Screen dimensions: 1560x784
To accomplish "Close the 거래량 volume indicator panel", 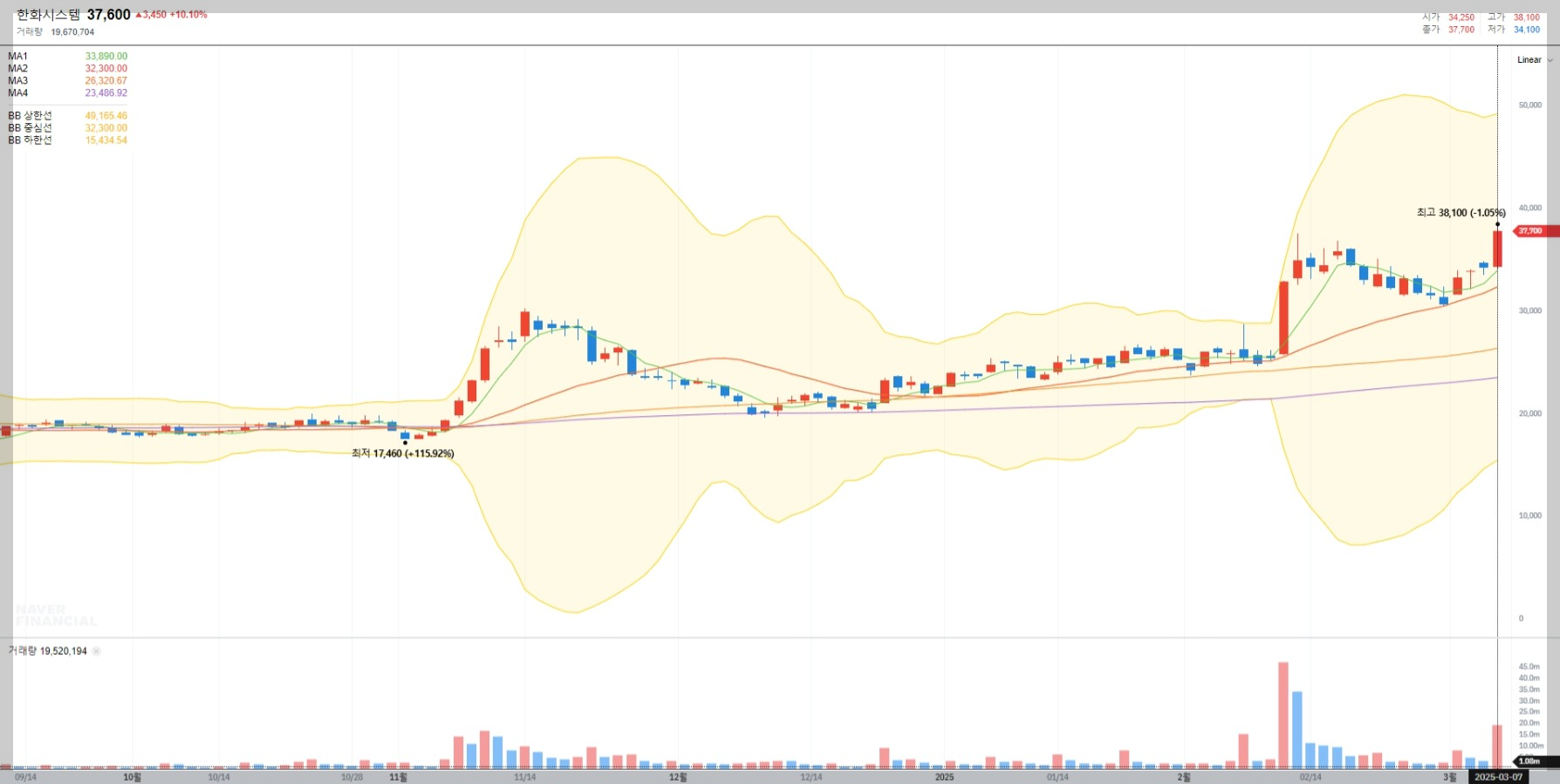I will coord(97,651).
